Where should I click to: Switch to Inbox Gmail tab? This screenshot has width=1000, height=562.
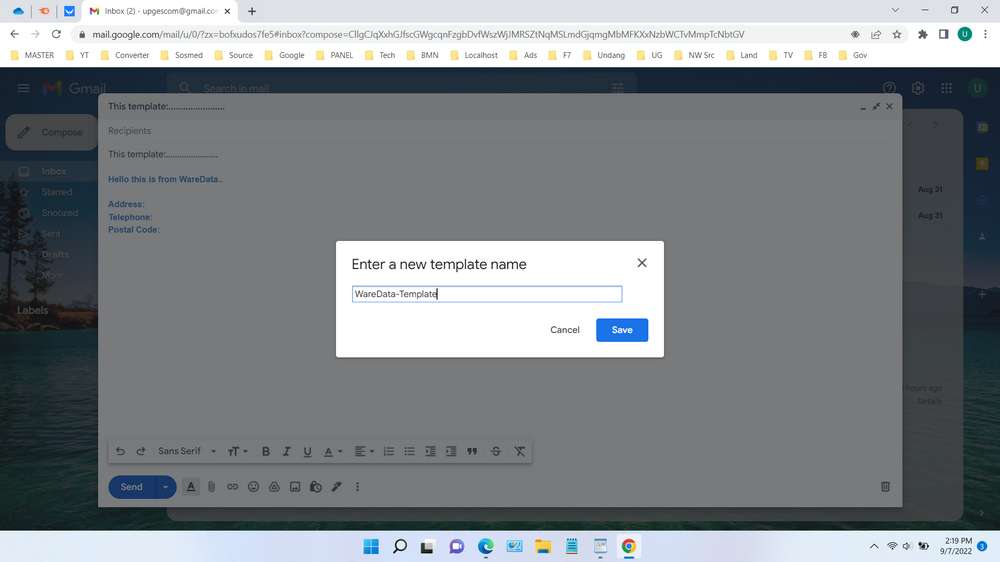pyautogui.click(x=159, y=11)
